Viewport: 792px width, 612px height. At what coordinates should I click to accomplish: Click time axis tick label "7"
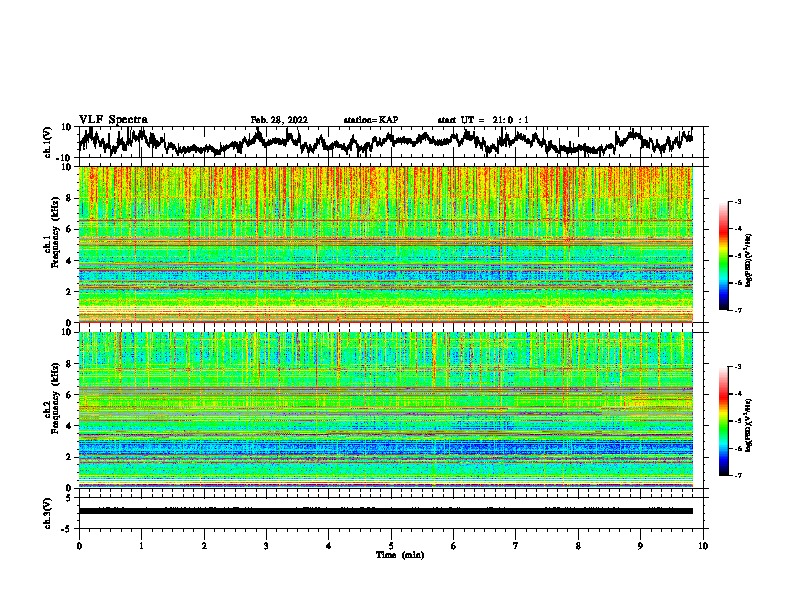[x=516, y=546]
